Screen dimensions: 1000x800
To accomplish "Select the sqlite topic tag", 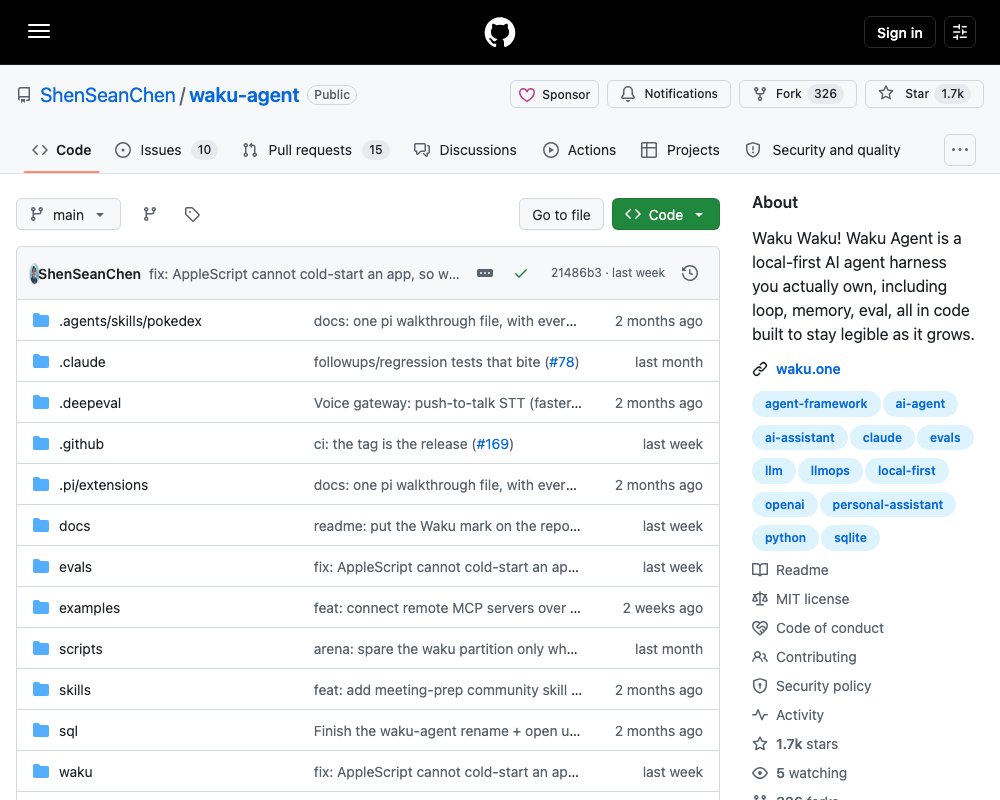I will point(850,538).
